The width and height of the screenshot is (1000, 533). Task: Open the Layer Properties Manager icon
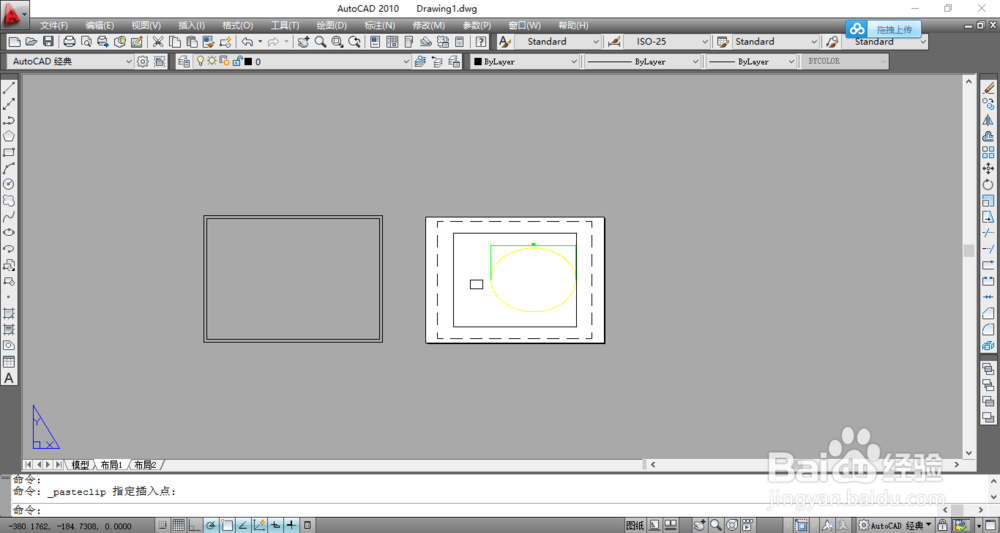184,61
